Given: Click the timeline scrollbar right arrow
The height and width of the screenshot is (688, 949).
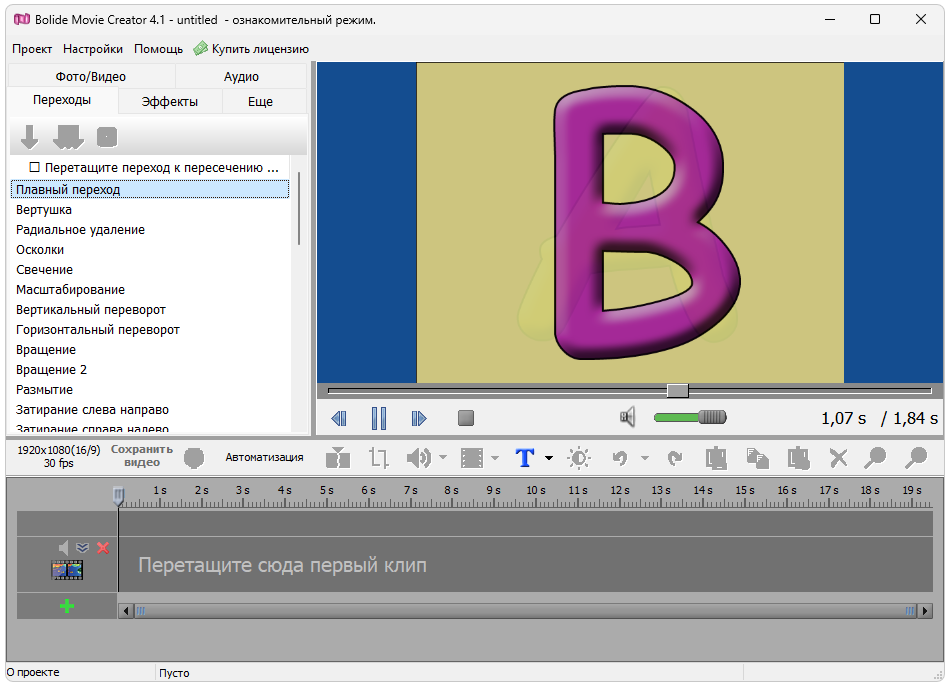Looking at the screenshot, I should (924, 611).
